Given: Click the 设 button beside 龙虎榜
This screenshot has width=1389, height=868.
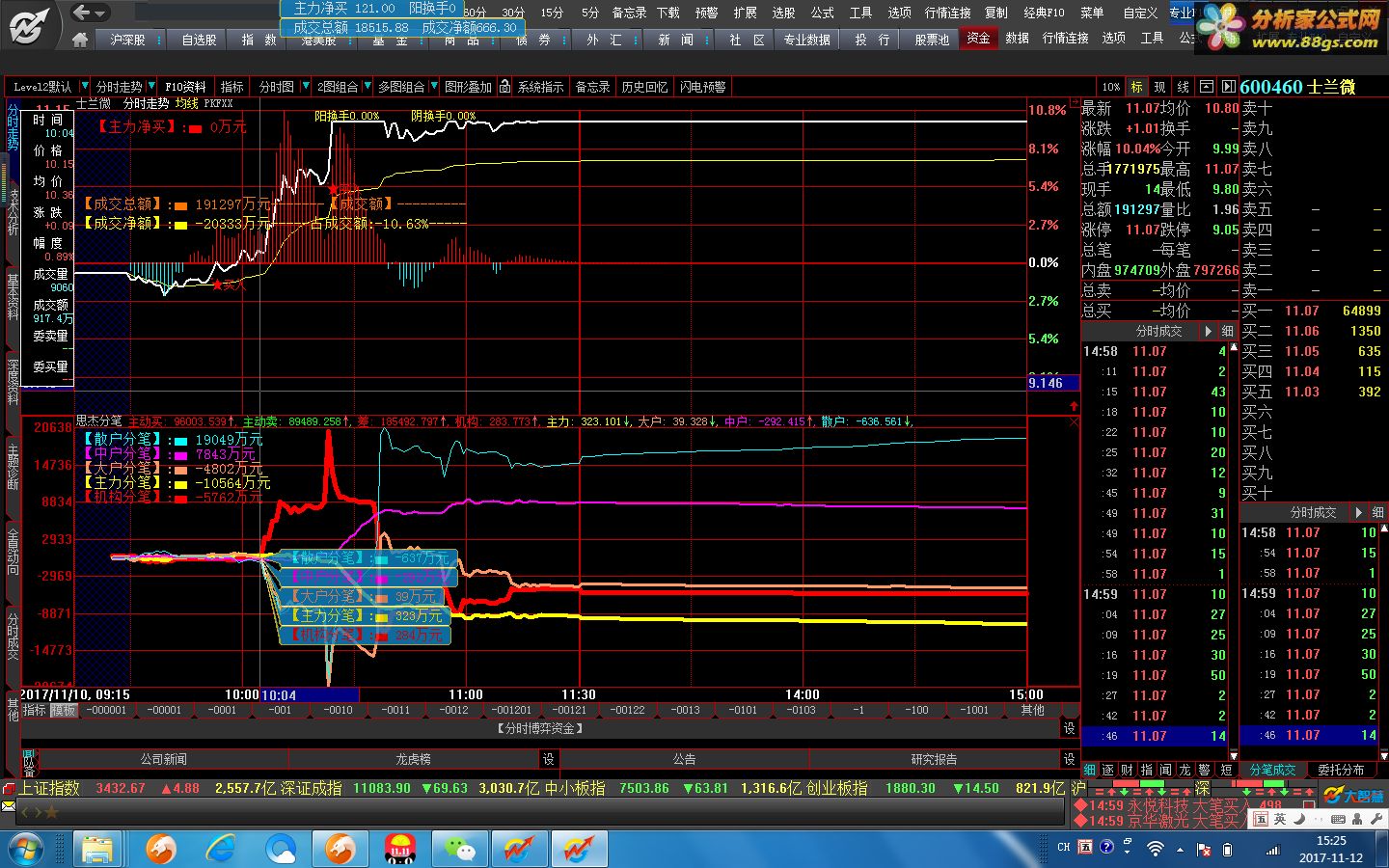Looking at the screenshot, I should (548, 759).
